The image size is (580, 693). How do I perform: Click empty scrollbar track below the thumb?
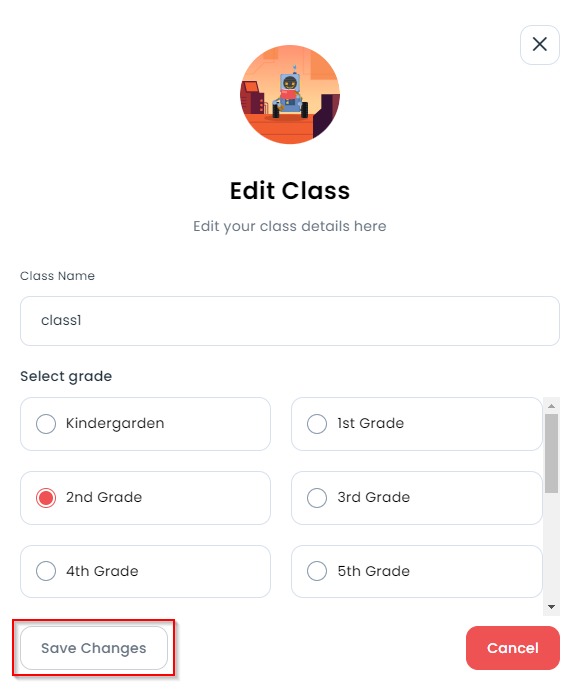(551, 546)
